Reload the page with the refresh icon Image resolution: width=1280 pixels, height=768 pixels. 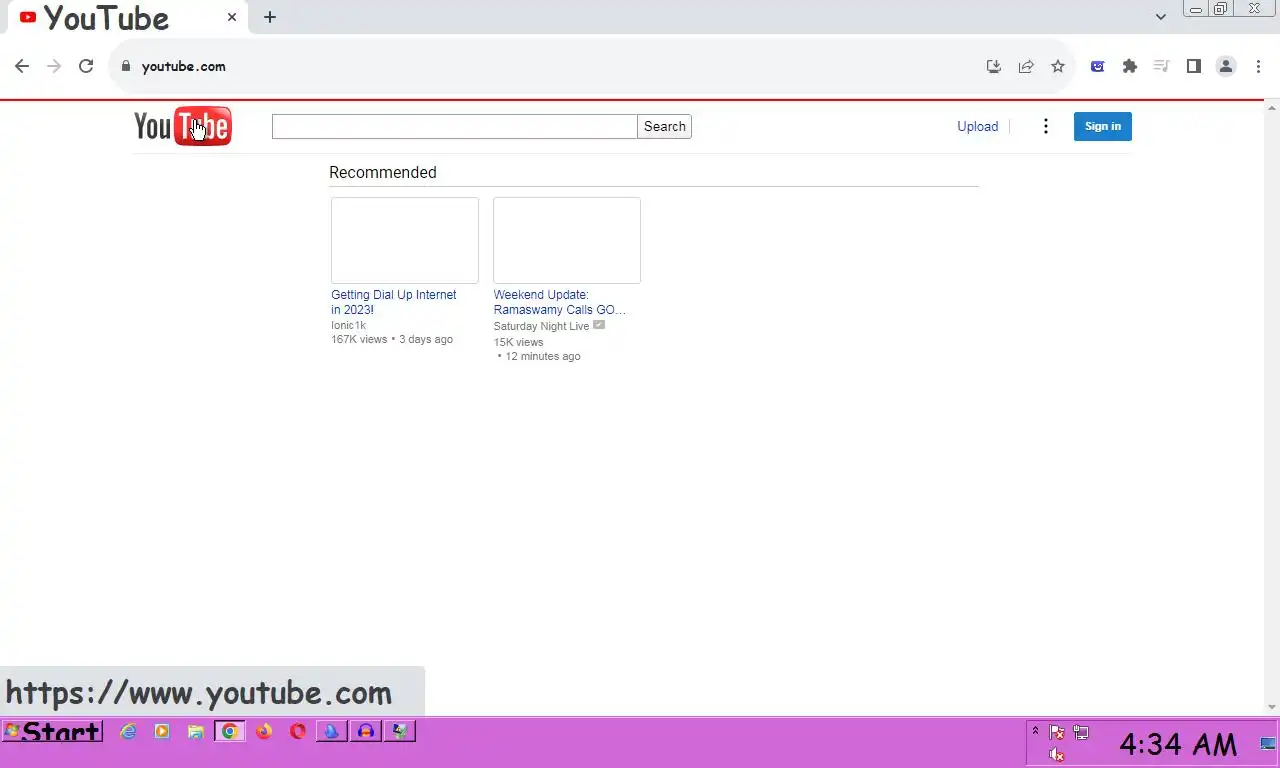tap(86, 66)
